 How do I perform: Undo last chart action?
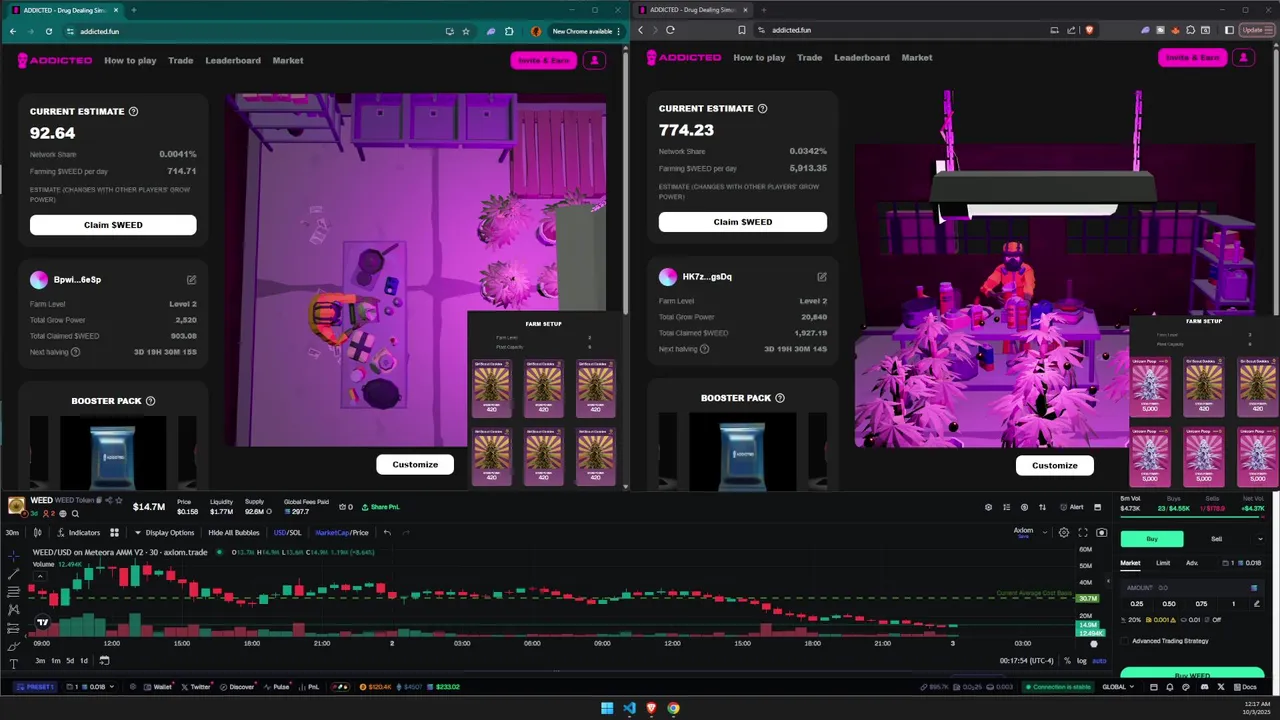(x=387, y=533)
